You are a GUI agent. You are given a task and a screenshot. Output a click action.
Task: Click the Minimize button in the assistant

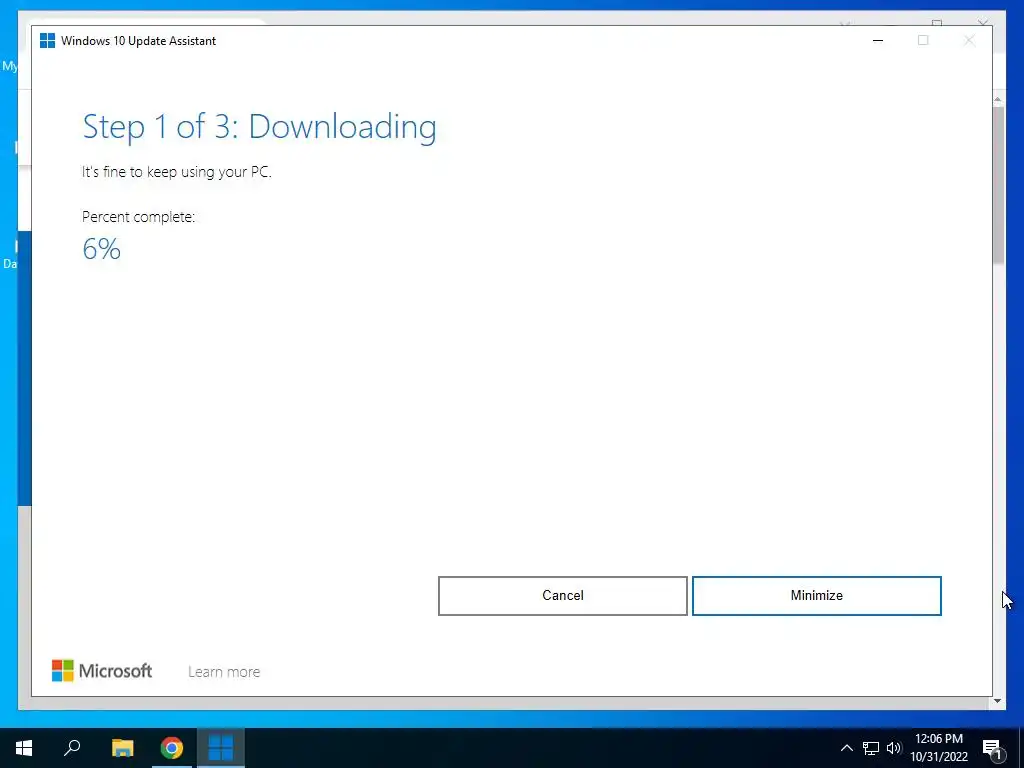pos(816,596)
